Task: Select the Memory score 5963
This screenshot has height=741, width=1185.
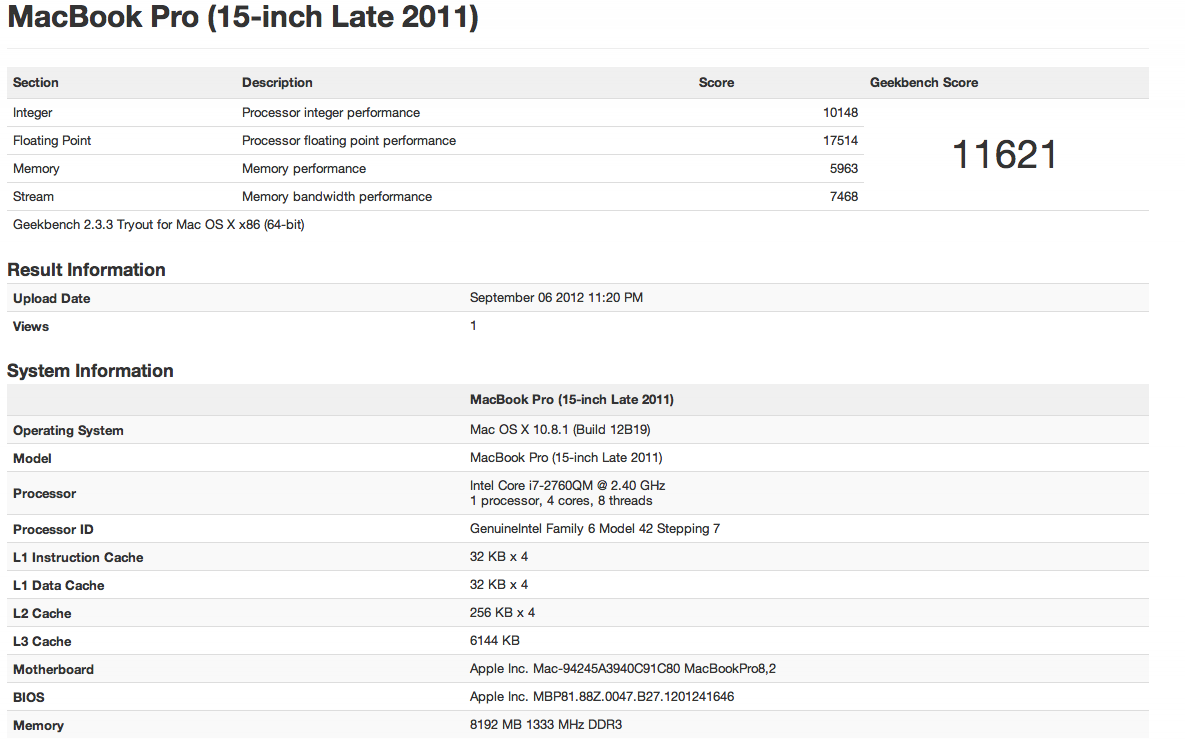Action: point(843,169)
